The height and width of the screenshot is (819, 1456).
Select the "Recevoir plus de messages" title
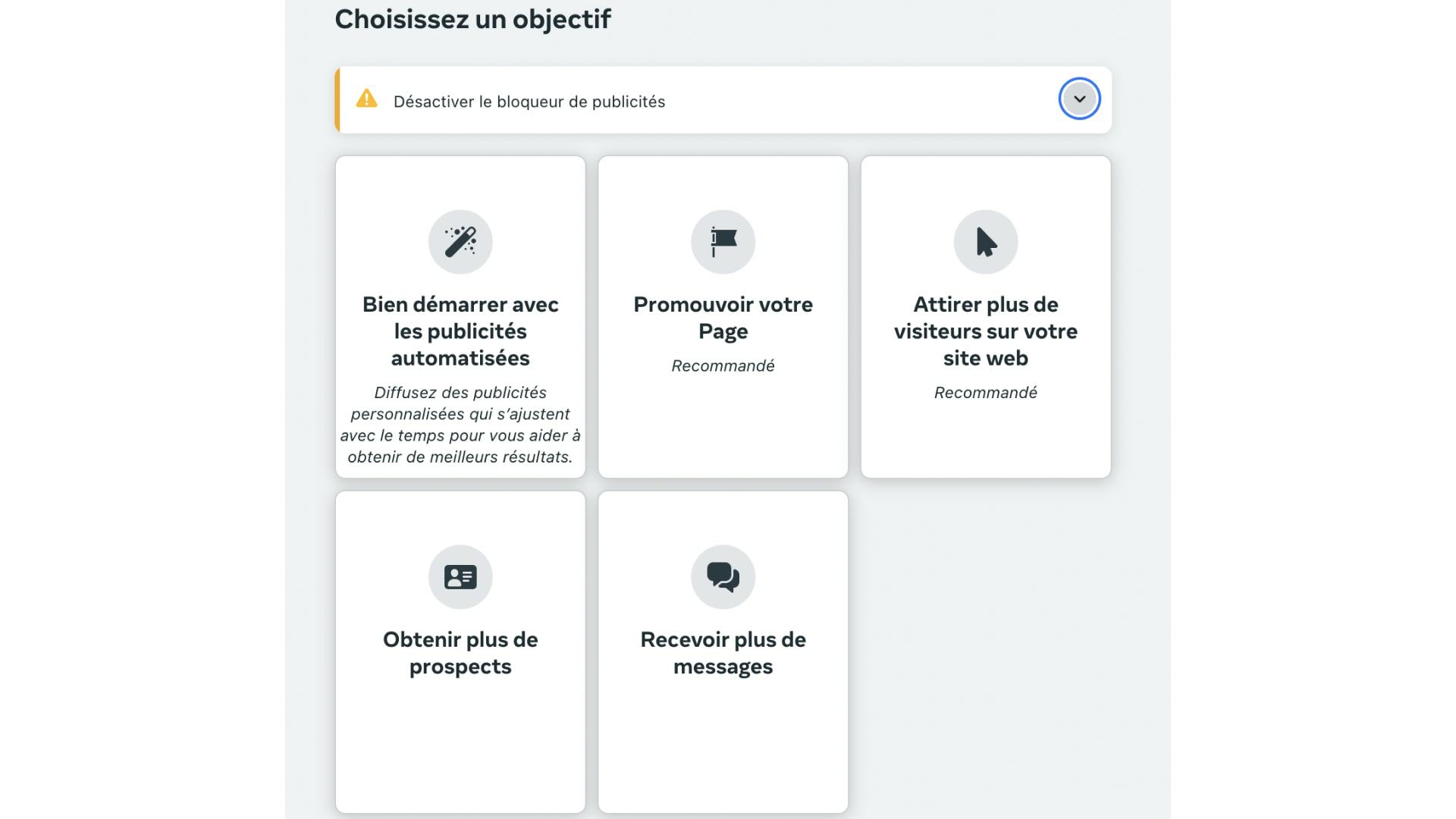pyautogui.click(x=723, y=653)
